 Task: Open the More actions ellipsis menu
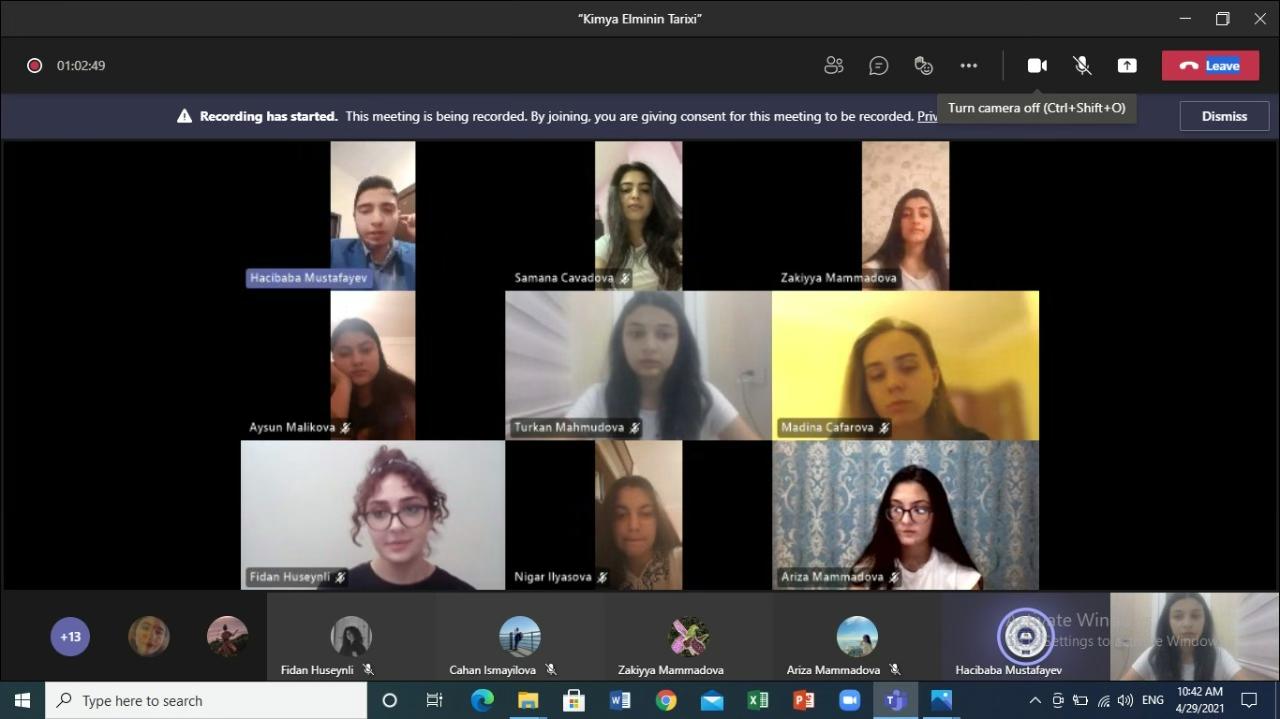pos(968,66)
